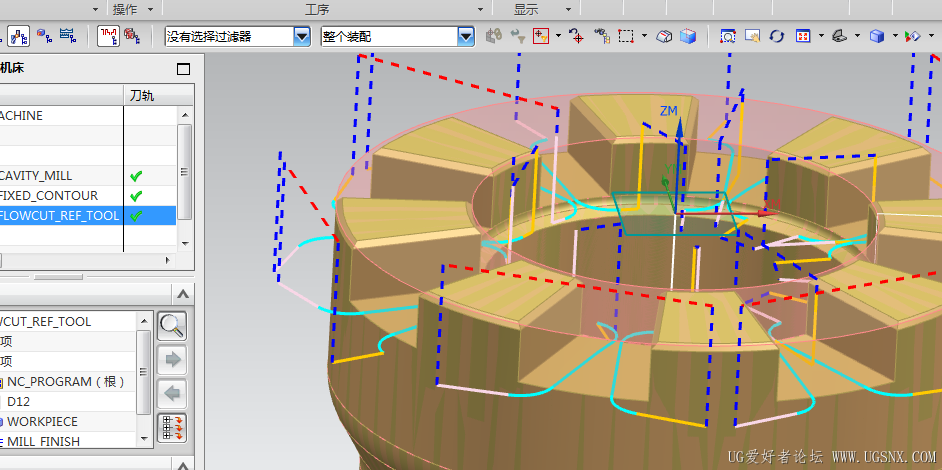Screen dimensions: 942x470
Task: Activate the pan hand tool
Action: point(753,36)
